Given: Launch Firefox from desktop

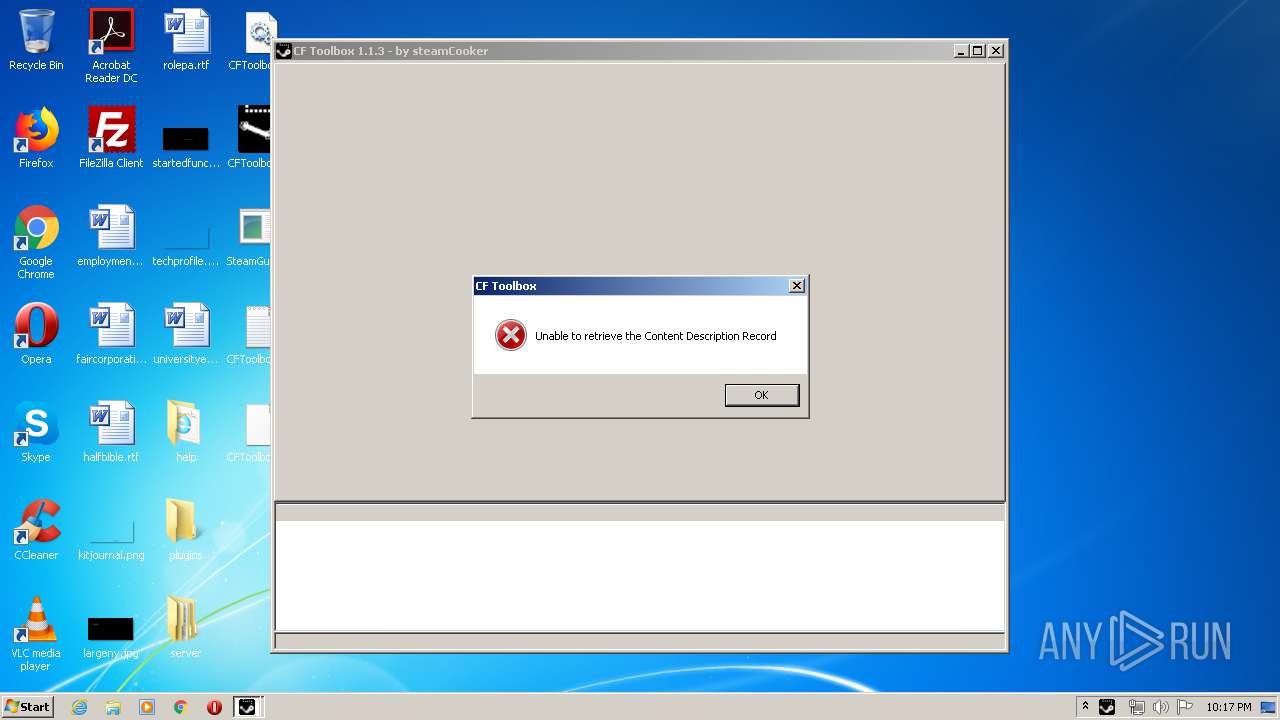Looking at the screenshot, I should [36, 139].
